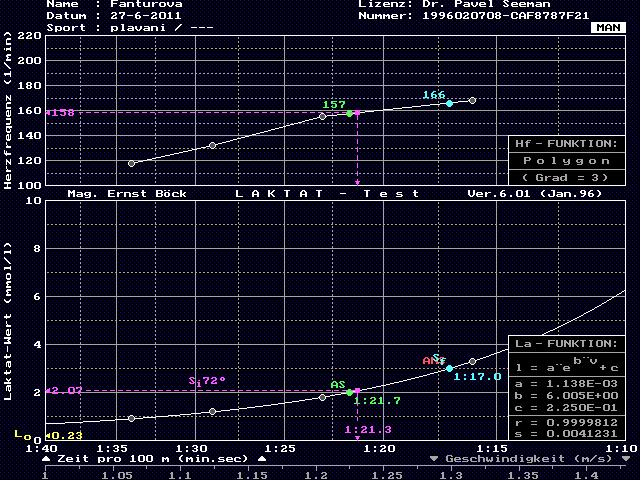This screenshot has width=641, height=483.
Task: Select the green 157 heart rate marker
Action: coord(350,114)
